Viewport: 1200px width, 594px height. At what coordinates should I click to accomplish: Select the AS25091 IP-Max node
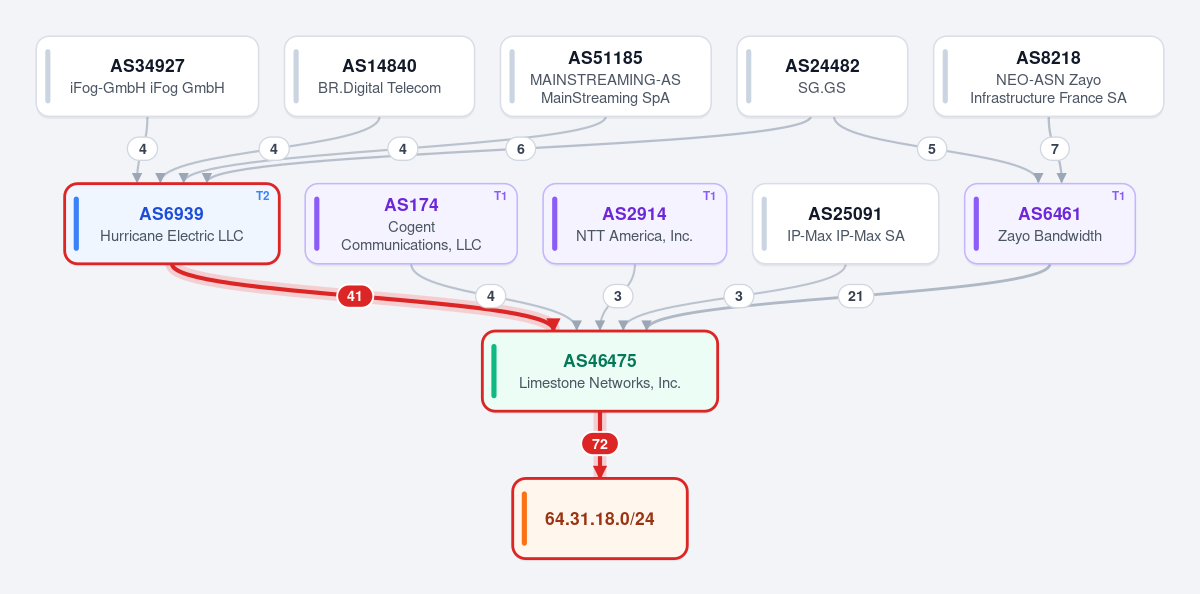pyautogui.click(x=846, y=224)
